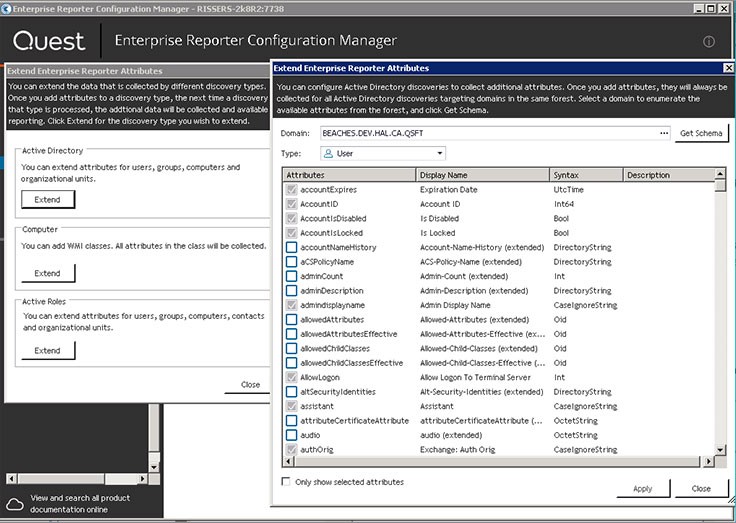The image size is (736, 523).
Task: Click the app icon in the title bar
Action: 6,9
